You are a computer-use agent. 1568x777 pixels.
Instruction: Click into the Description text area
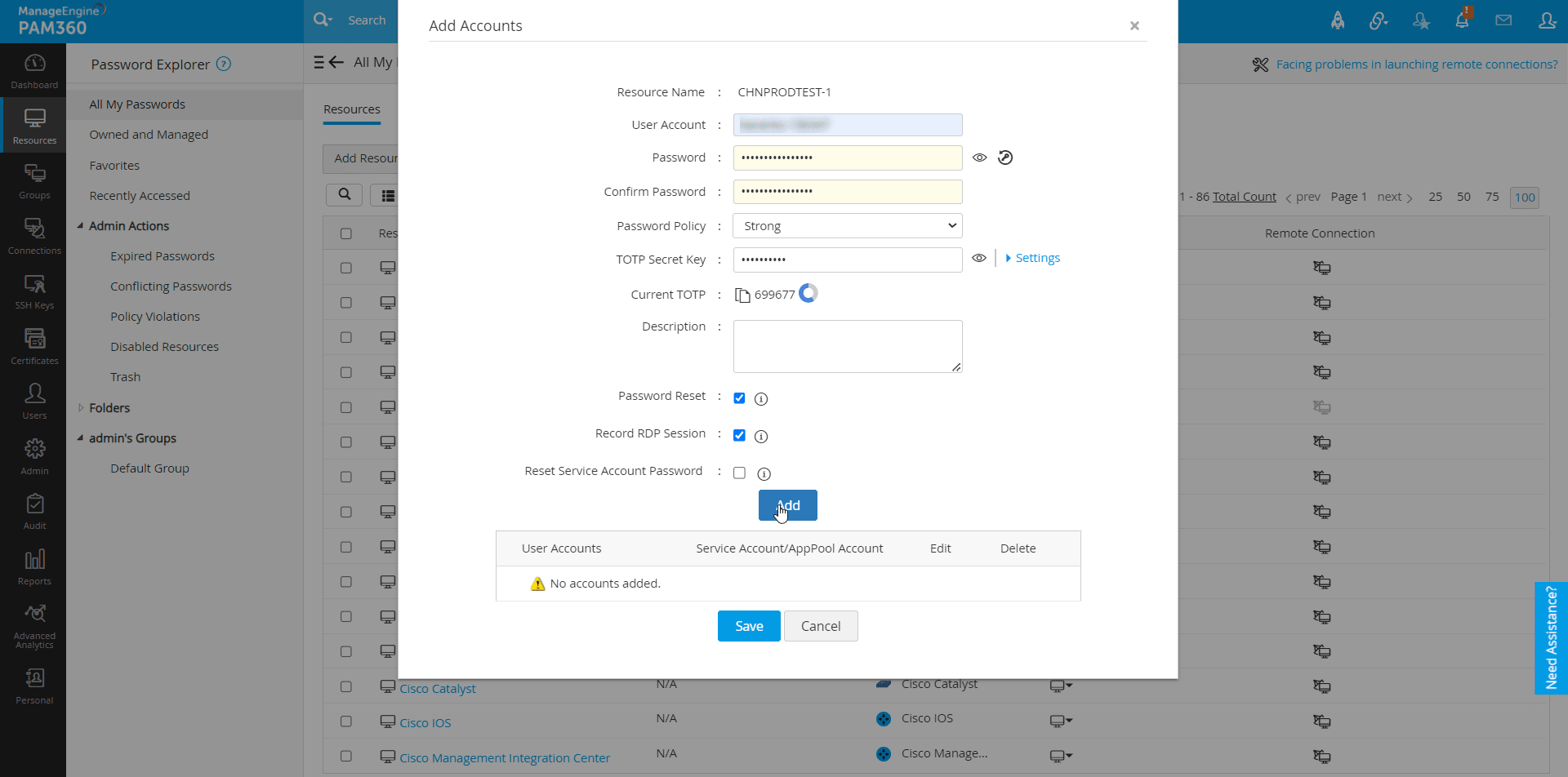pyautogui.click(x=847, y=346)
